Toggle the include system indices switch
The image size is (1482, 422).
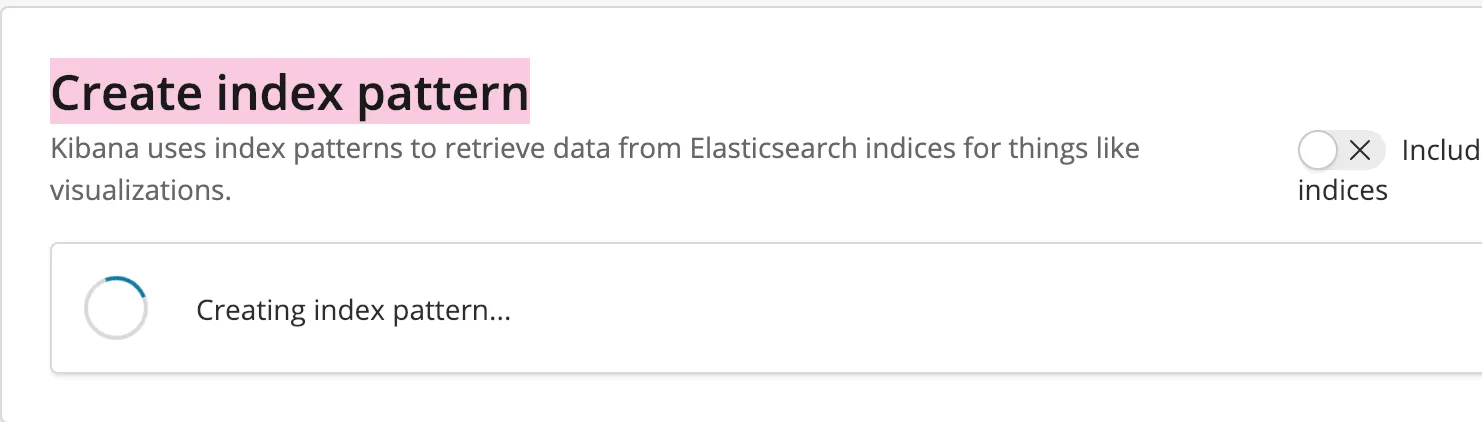(x=1340, y=151)
